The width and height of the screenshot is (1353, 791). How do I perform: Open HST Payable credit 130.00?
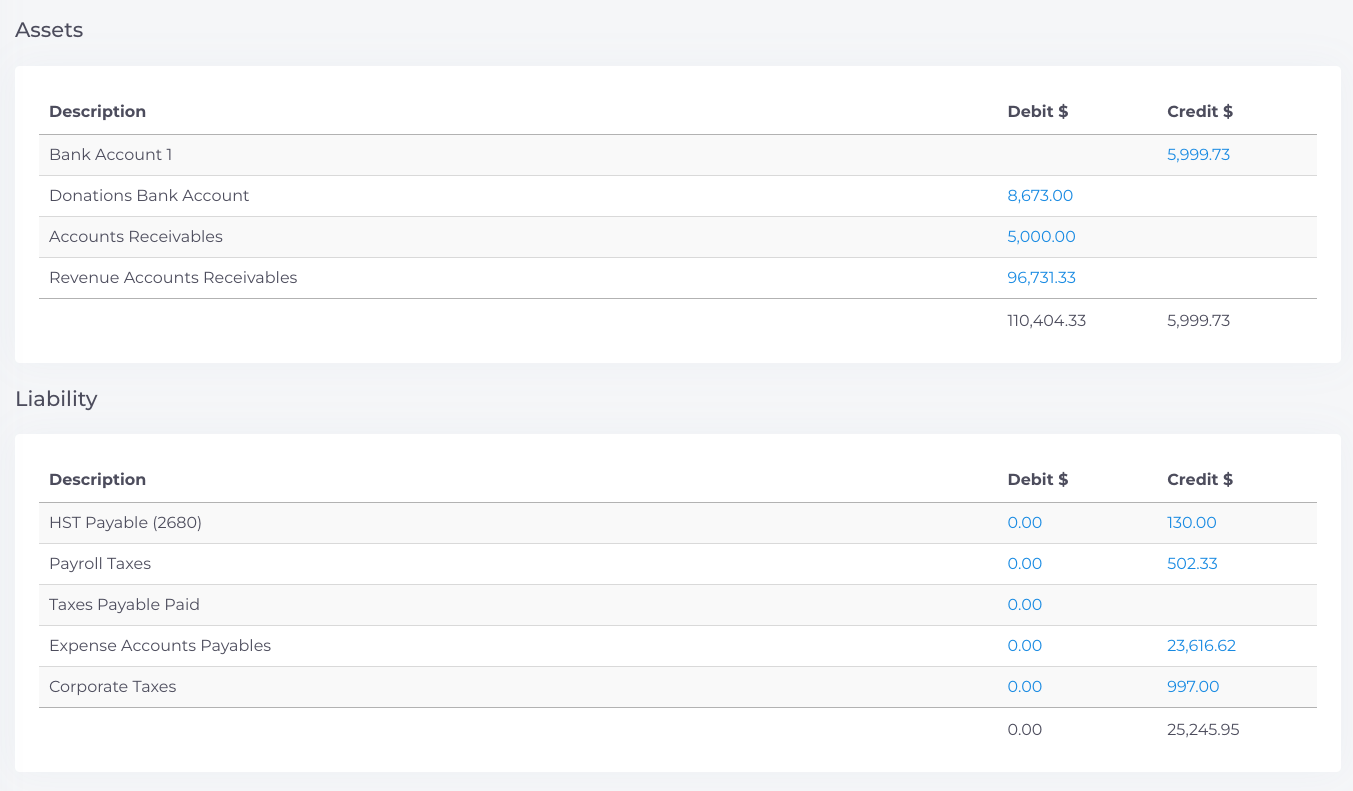click(x=1191, y=523)
